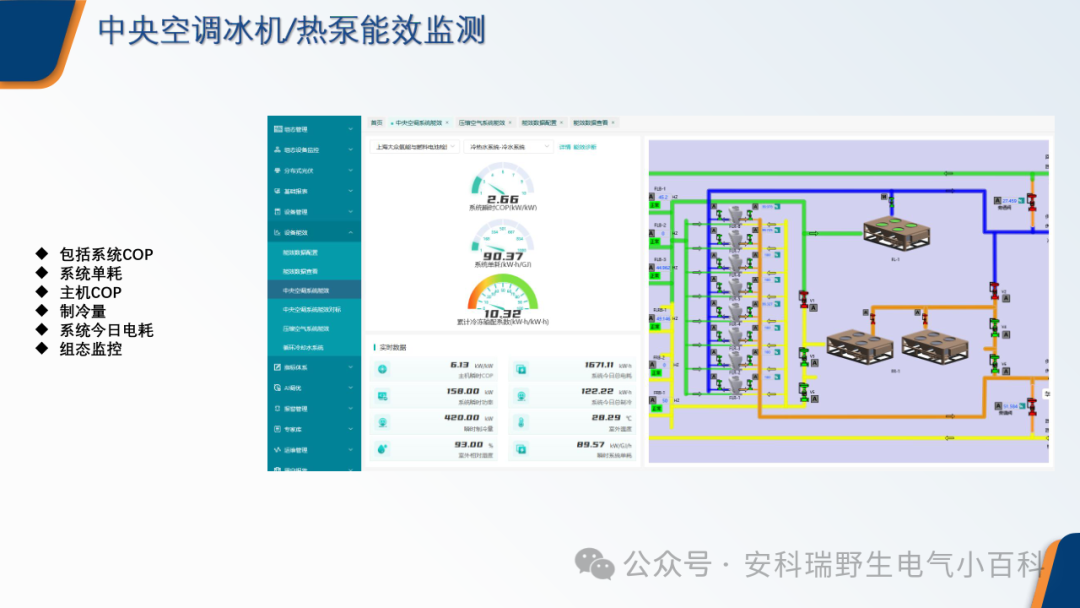Close the 中央空调系统能效 tab
This screenshot has height=608, width=1080.
447,123
